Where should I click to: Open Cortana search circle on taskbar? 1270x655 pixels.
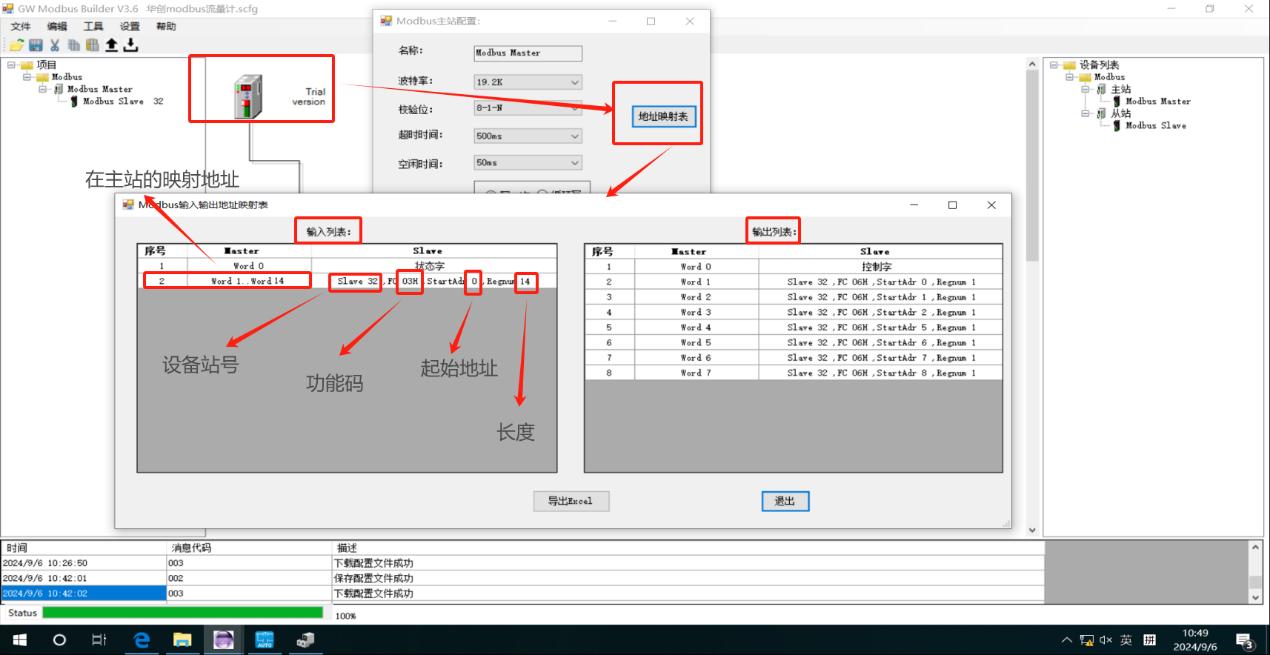[59, 640]
